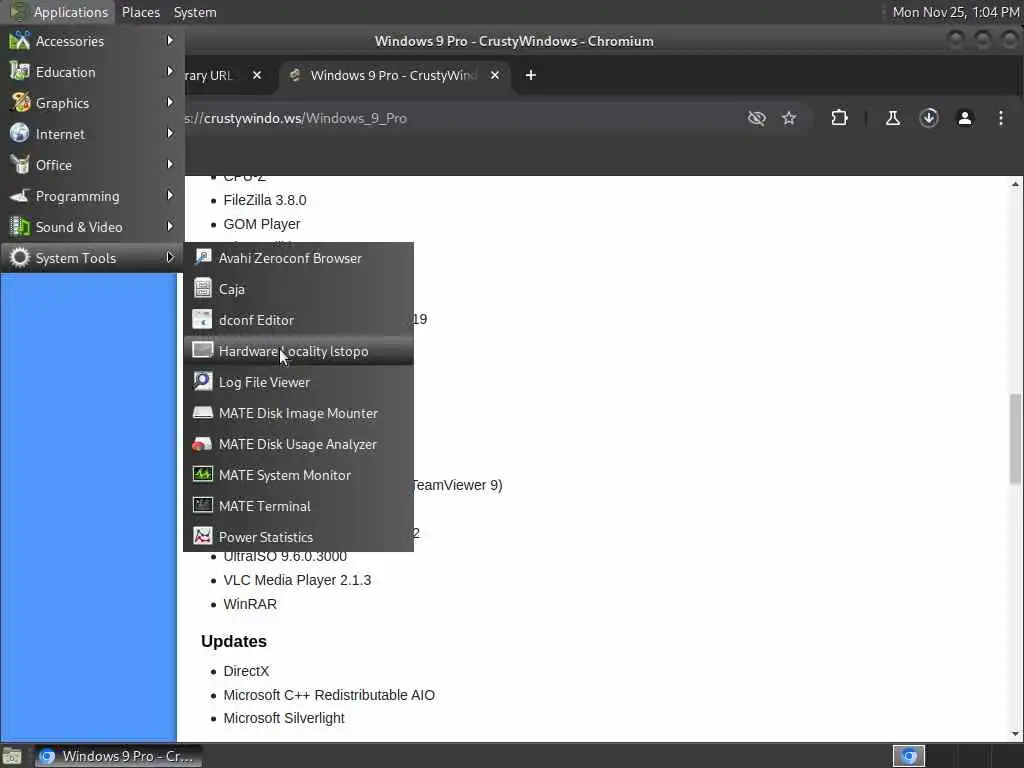Open Chrome Labs flask icon
Screen dimensions: 1024x768
click(x=893, y=118)
